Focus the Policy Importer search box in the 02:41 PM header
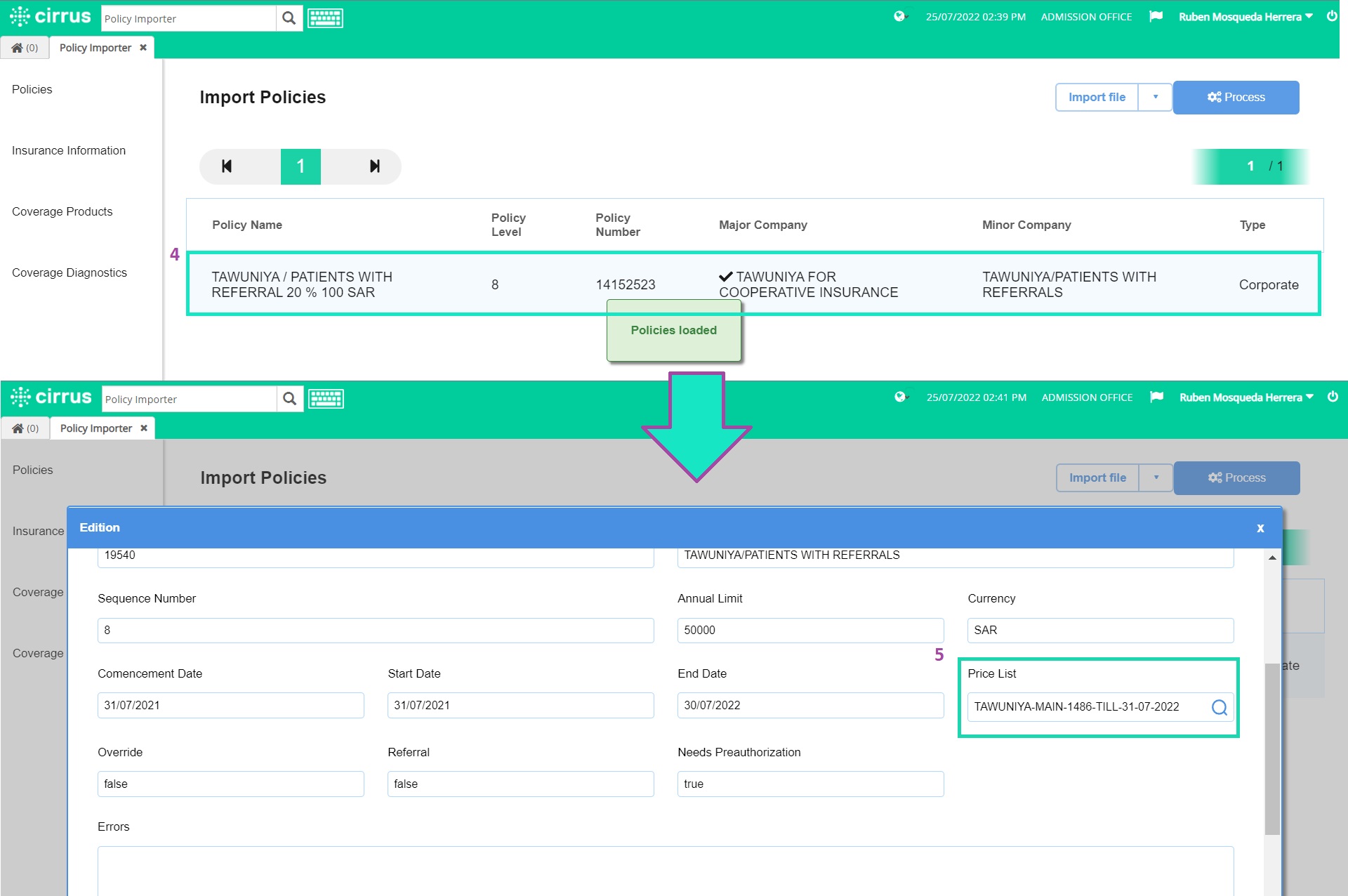This screenshot has height=896, width=1348. [190, 399]
